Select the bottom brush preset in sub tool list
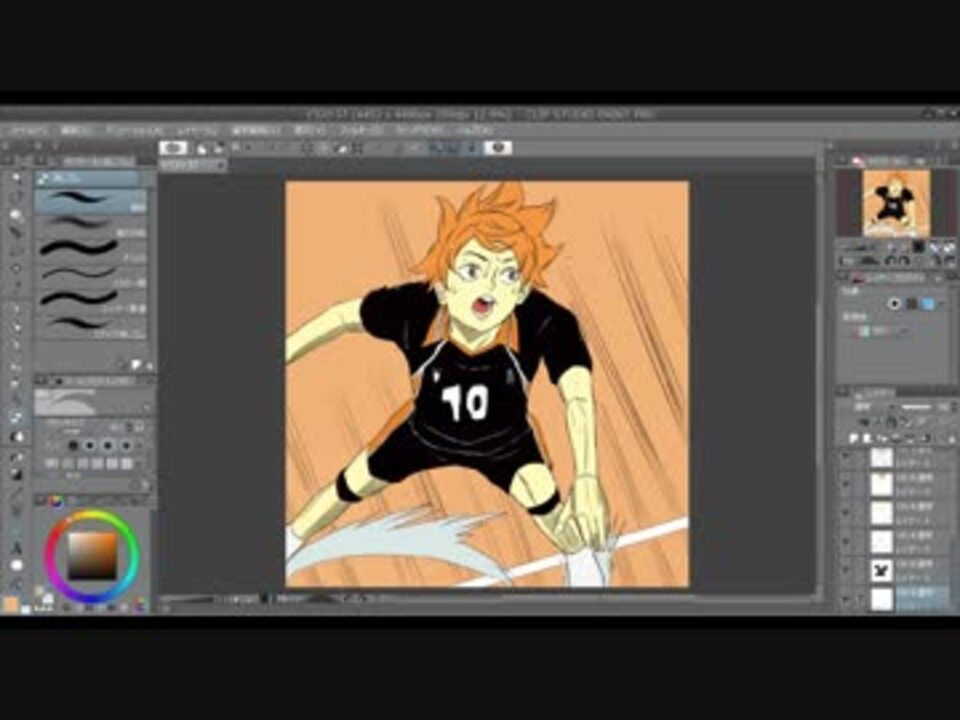 [91, 327]
